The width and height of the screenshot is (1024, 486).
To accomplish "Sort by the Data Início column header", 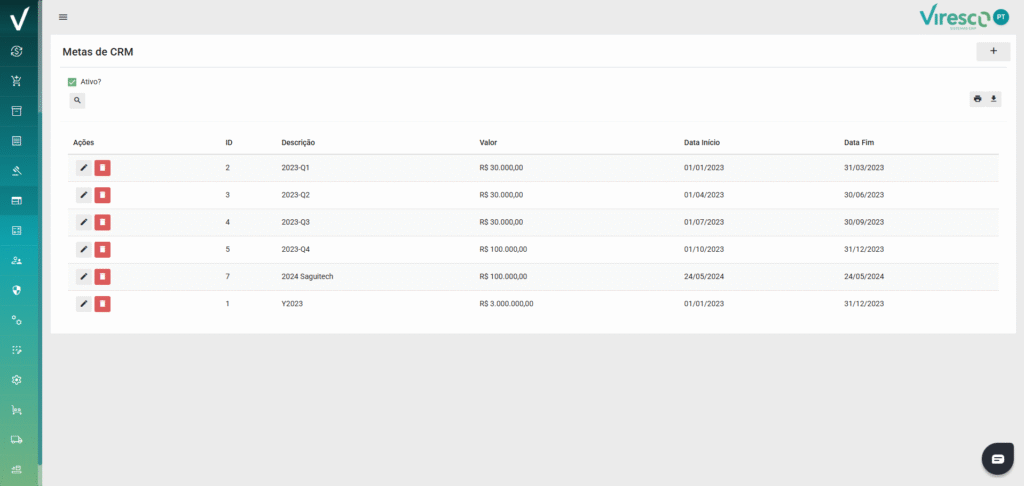I will click(x=702, y=143).
